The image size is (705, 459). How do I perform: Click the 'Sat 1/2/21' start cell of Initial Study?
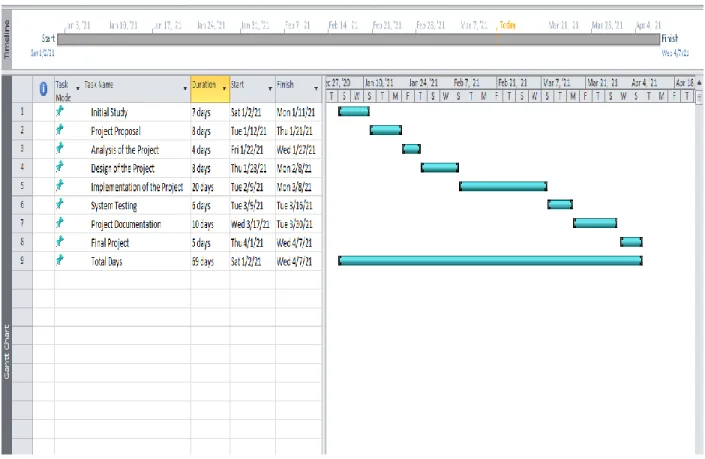click(252, 112)
